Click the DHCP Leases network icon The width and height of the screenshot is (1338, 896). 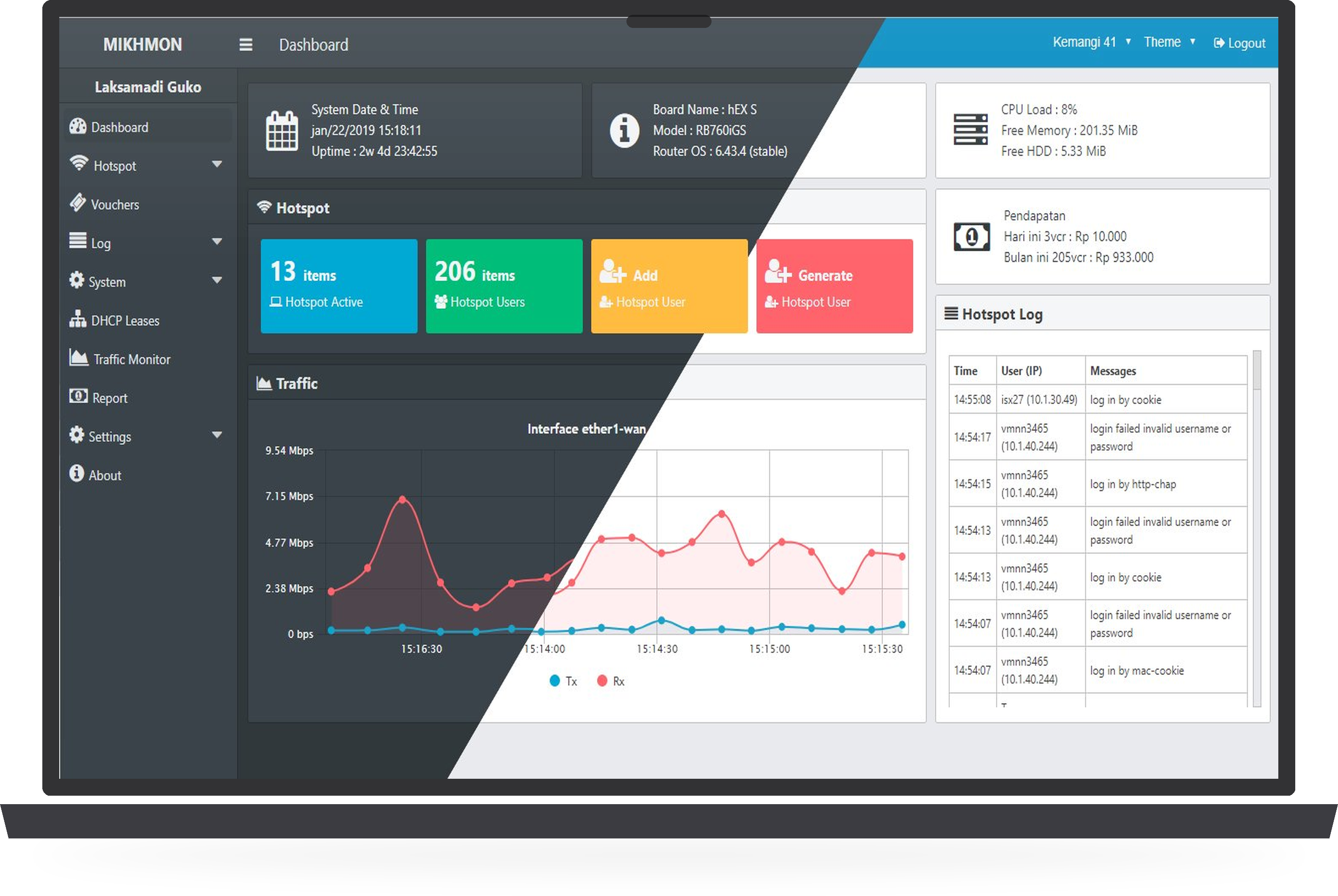pyautogui.click(x=78, y=318)
